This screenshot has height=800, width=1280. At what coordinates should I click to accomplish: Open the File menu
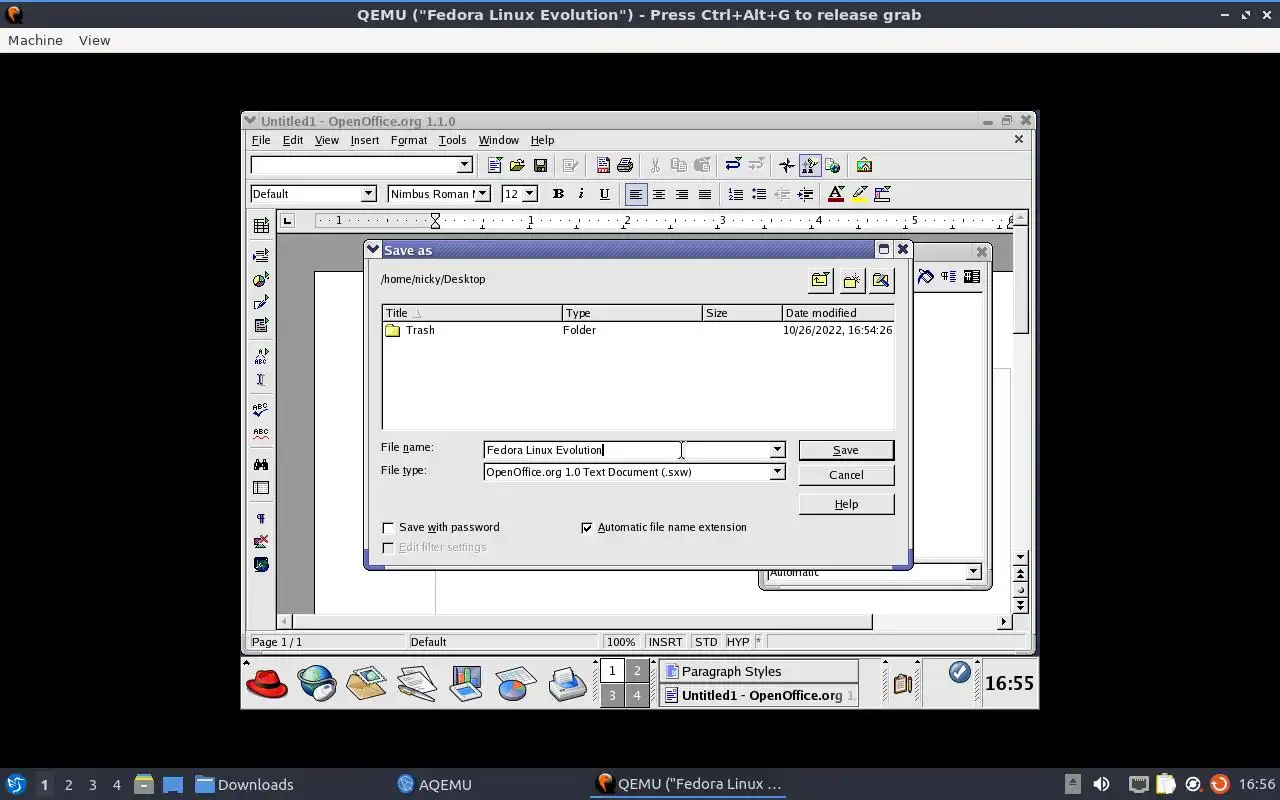tap(261, 140)
